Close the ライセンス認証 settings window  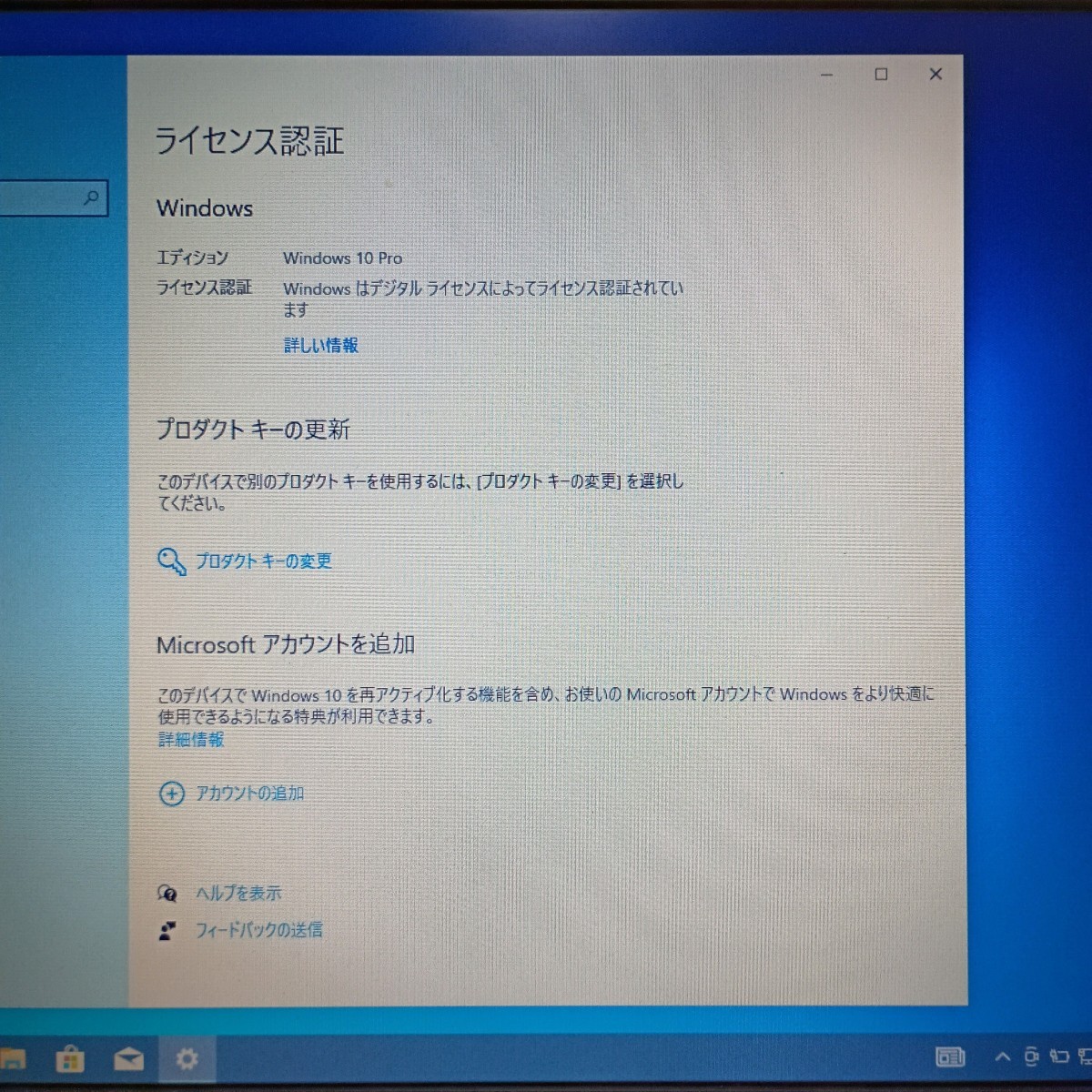[935, 75]
